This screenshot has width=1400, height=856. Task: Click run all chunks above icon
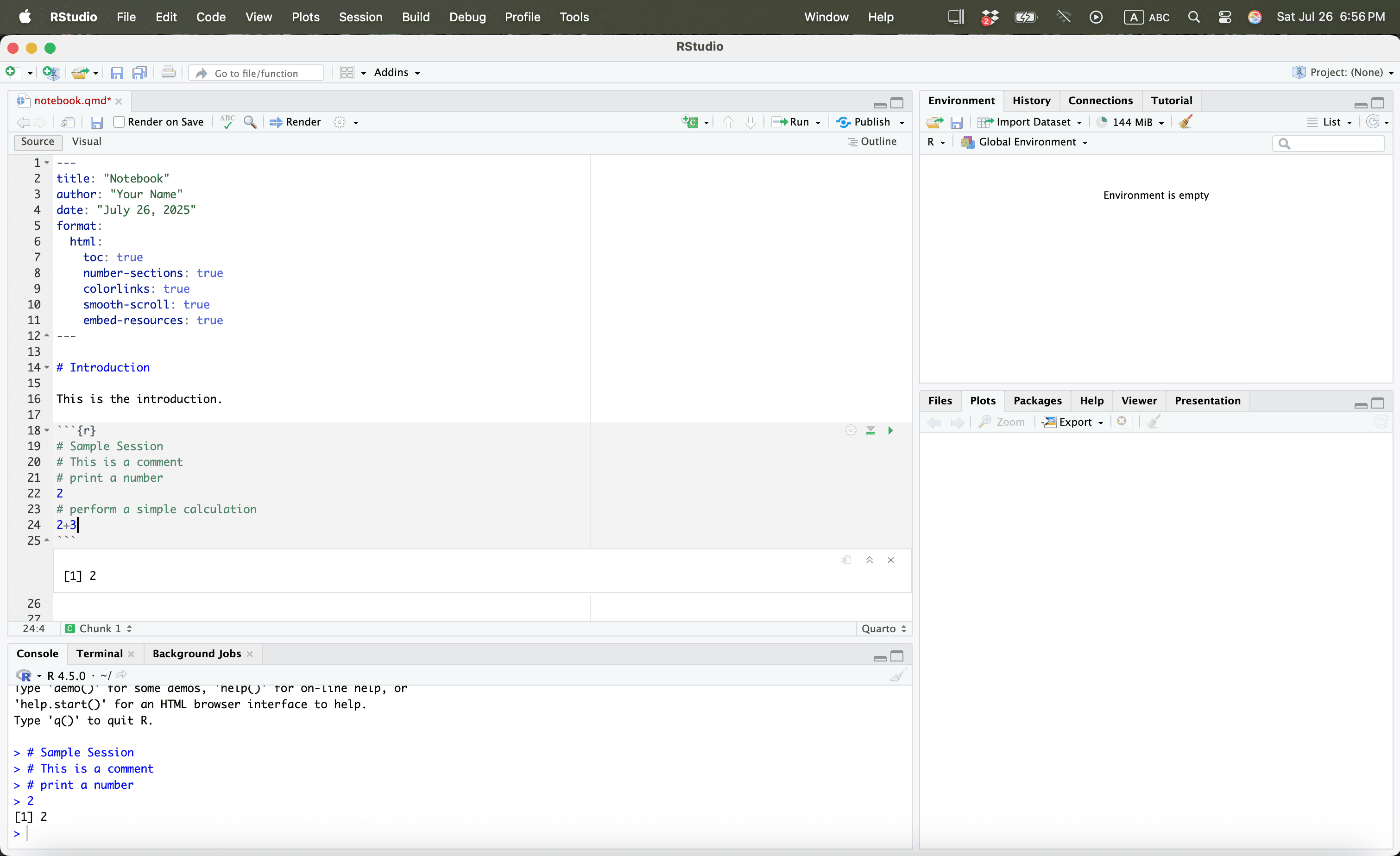(x=870, y=431)
